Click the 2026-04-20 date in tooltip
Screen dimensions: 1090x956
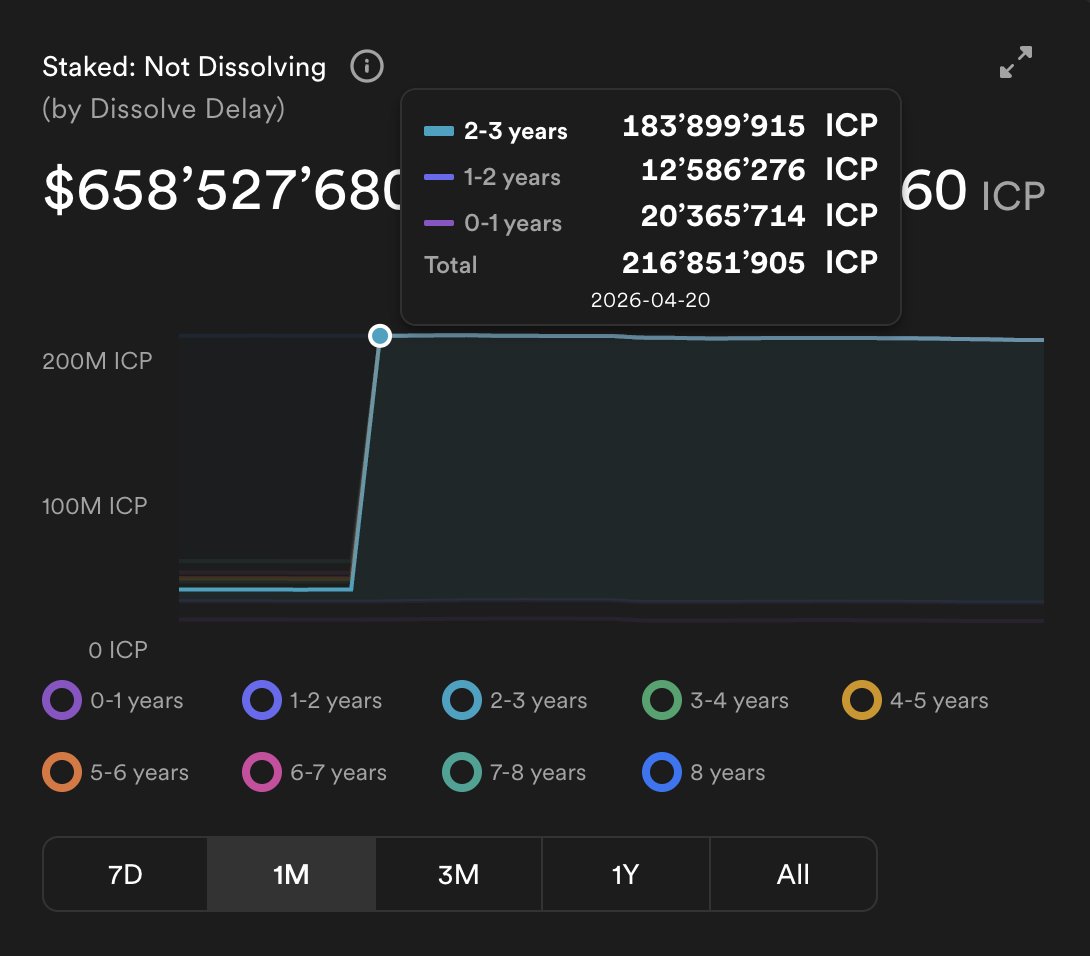point(651,300)
